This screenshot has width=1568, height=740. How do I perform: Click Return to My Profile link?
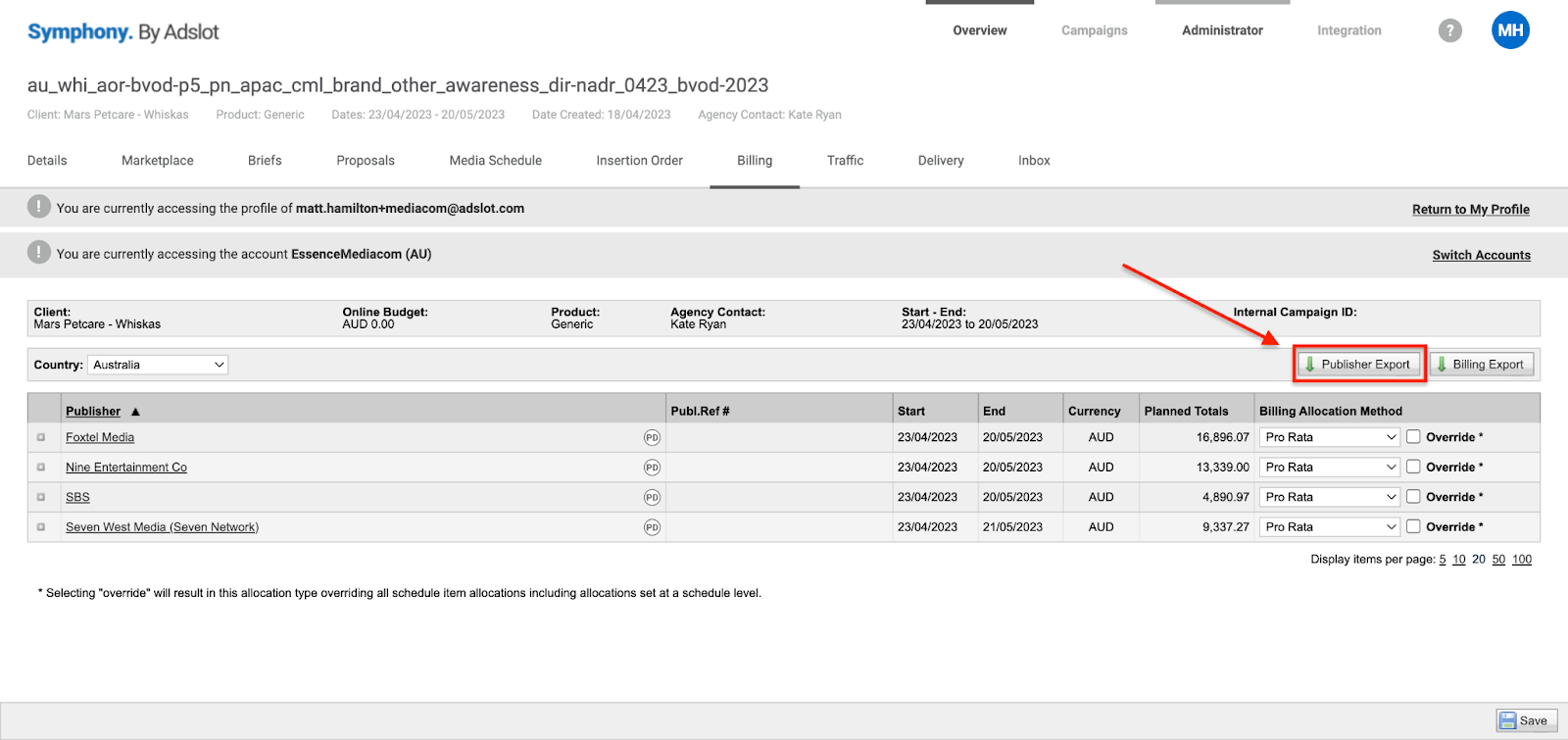(x=1471, y=210)
